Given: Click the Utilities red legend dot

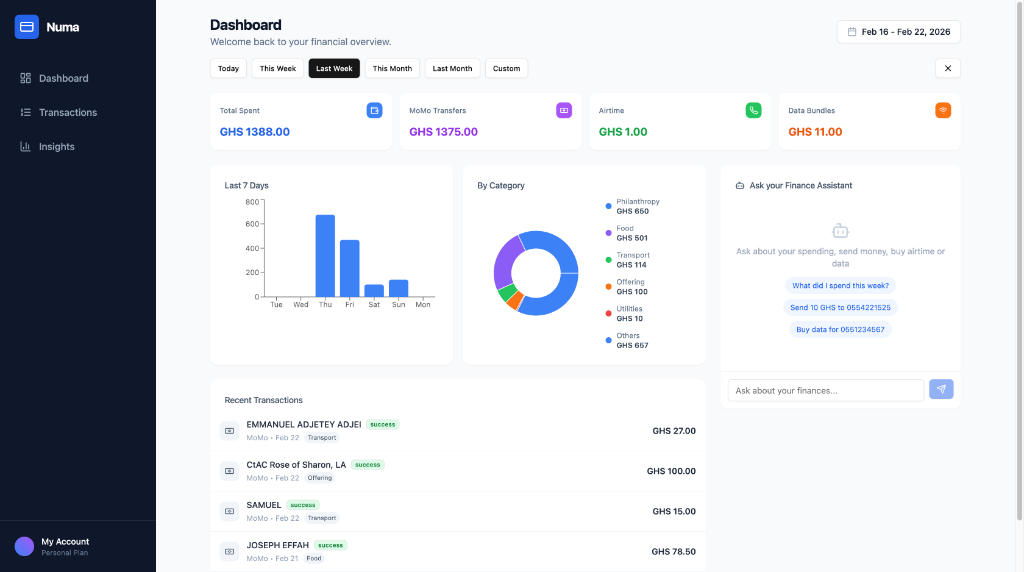Looking at the screenshot, I should (x=609, y=313).
